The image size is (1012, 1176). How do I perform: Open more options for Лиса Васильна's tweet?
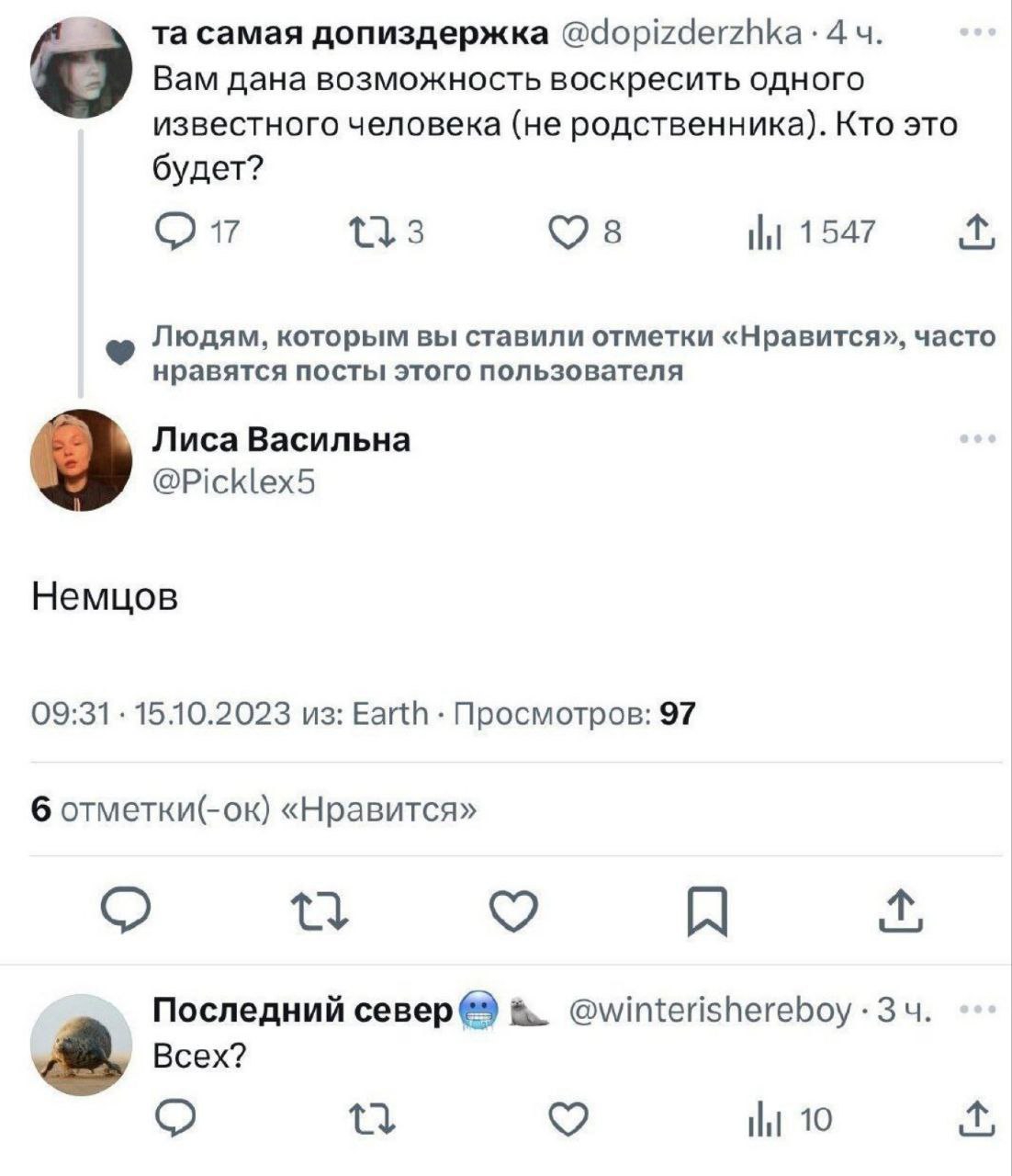tap(977, 439)
